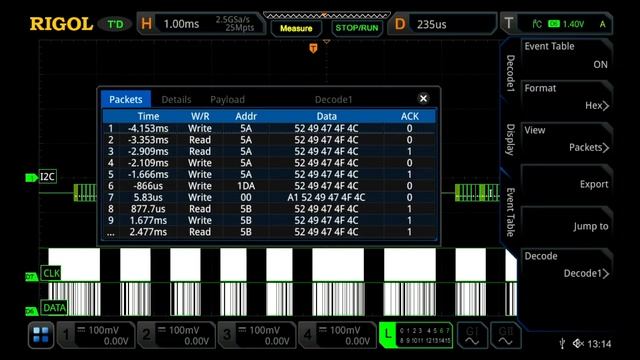The width and height of the screenshot is (640, 360).
Task: Select packet row 2 at -3.353ms
Action: [x=269, y=140]
